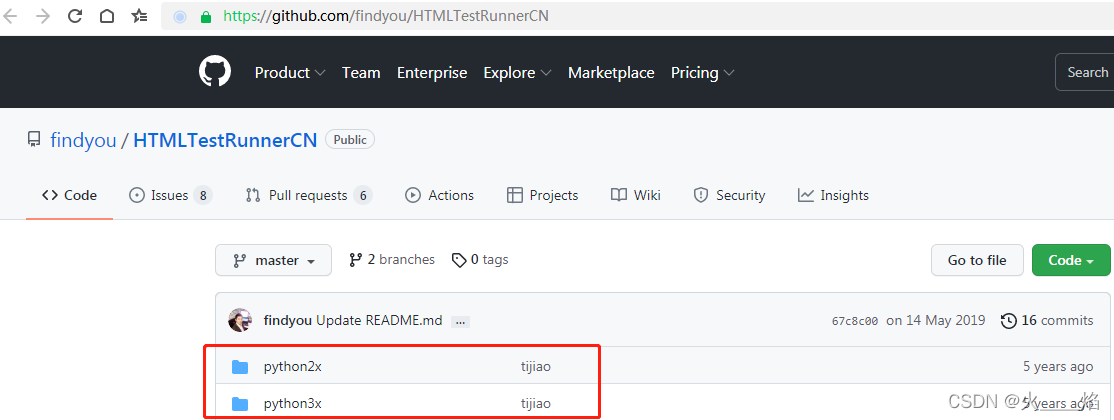This screenshot has height=420, width=1114.
Task: Click the Go to file button
Action: pos(977,260)
